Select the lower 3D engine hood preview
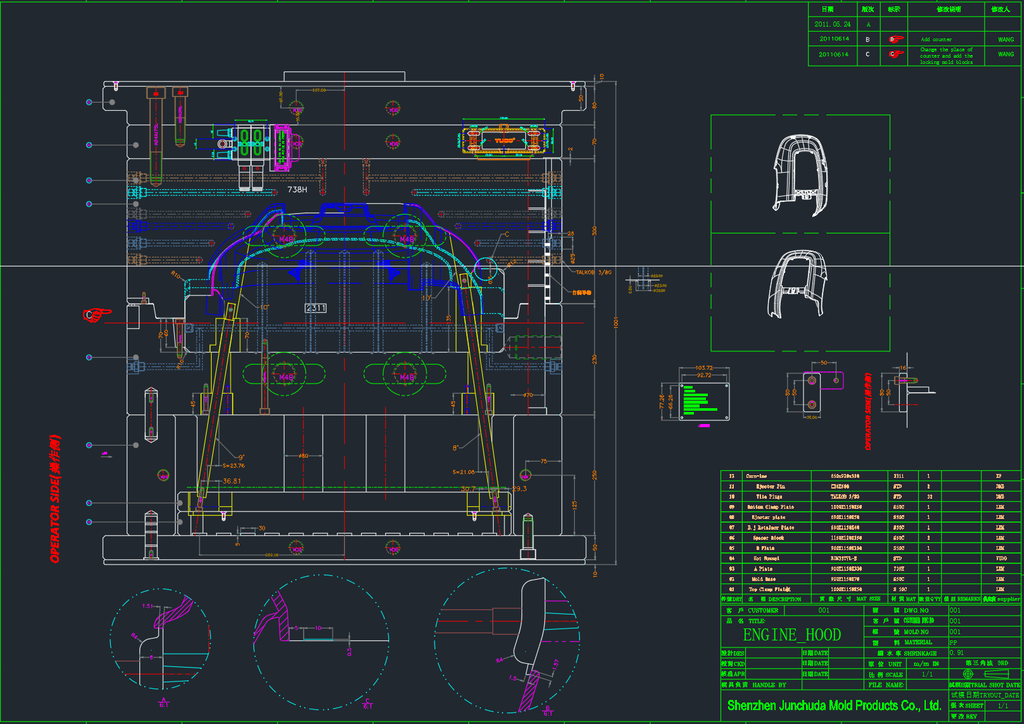Viewport: 1024px width, 724px height. click(x=798, y=284)
